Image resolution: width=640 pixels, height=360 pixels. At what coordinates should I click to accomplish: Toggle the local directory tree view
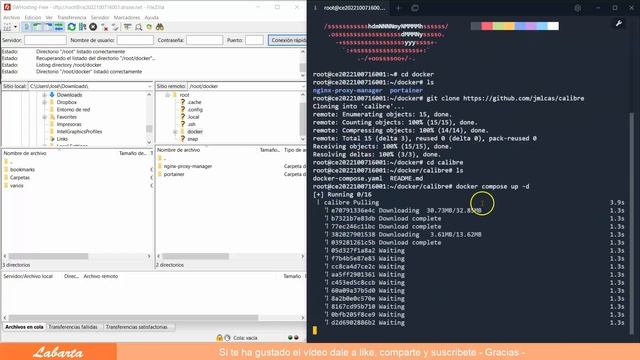pos(37,27)
